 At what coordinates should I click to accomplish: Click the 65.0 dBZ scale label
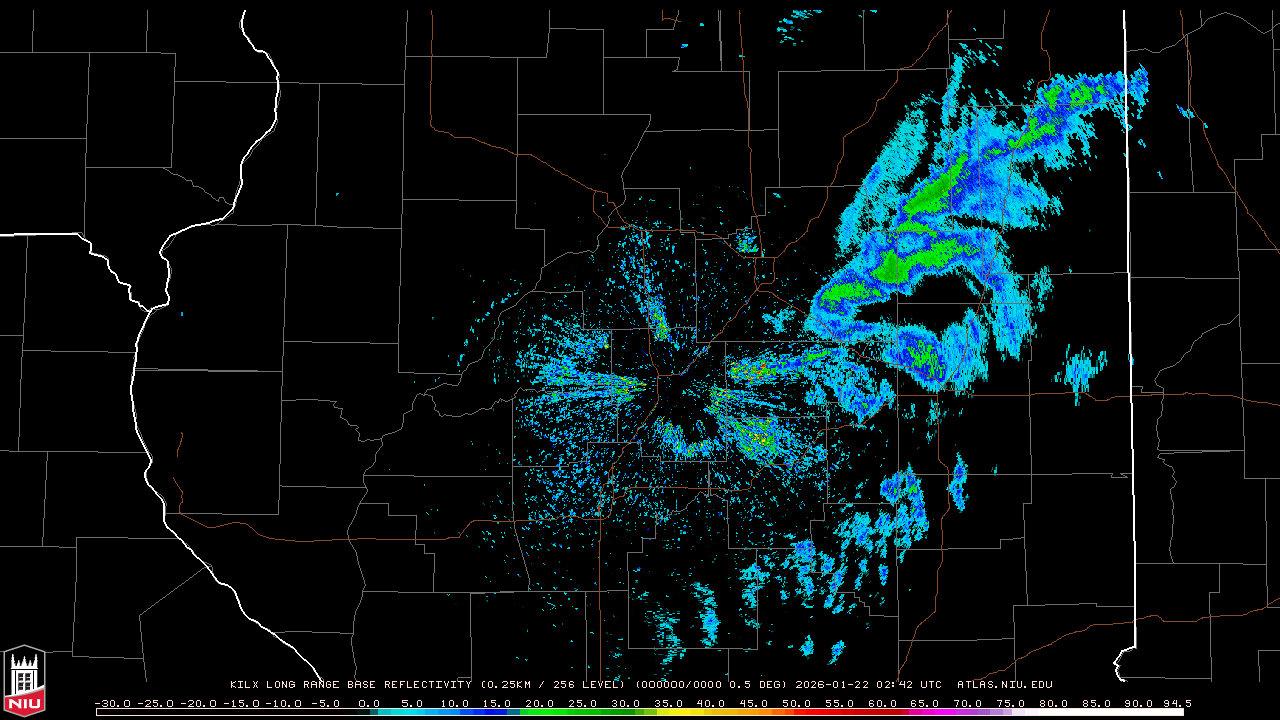point(924,703)
